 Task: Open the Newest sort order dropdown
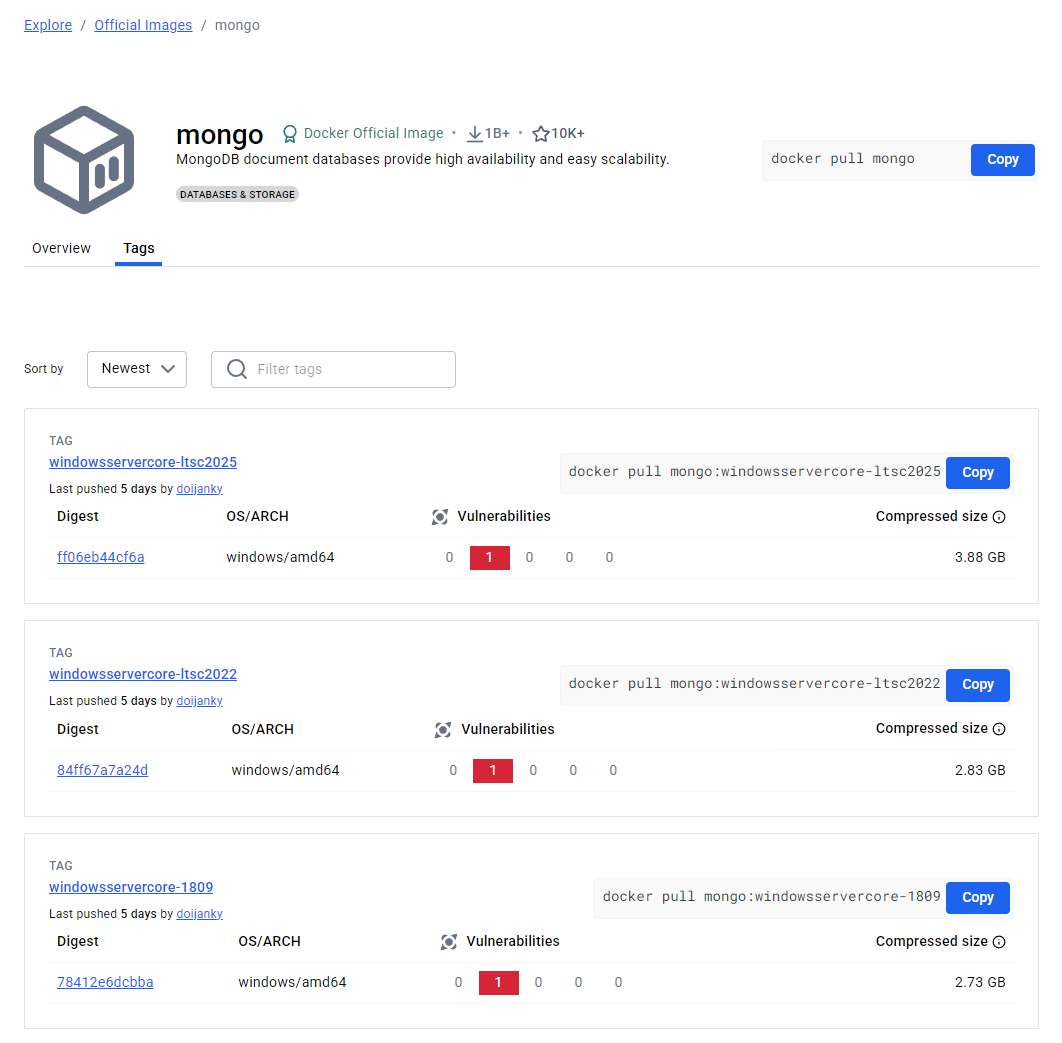137,369
